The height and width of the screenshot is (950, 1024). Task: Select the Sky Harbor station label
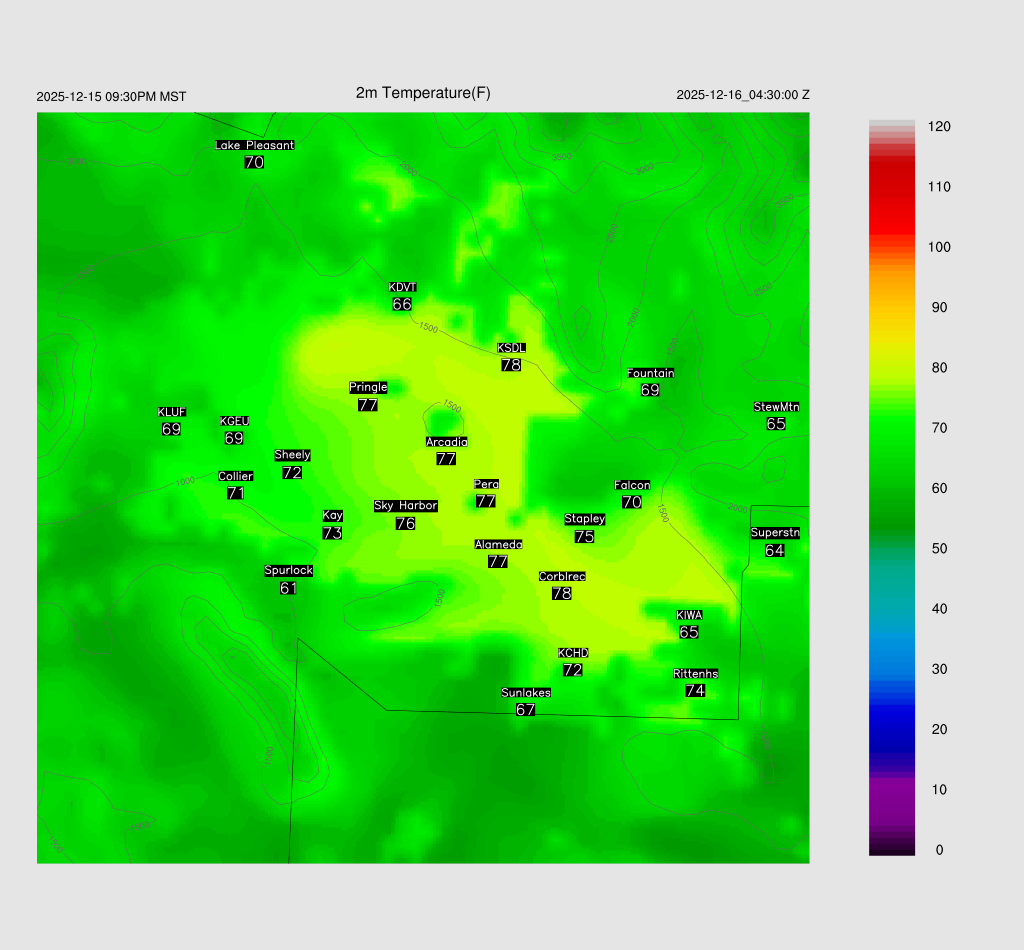point(405,506)
